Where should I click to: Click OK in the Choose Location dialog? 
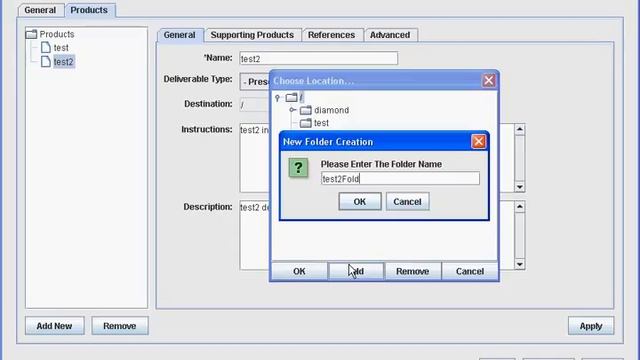coord(299,271)
